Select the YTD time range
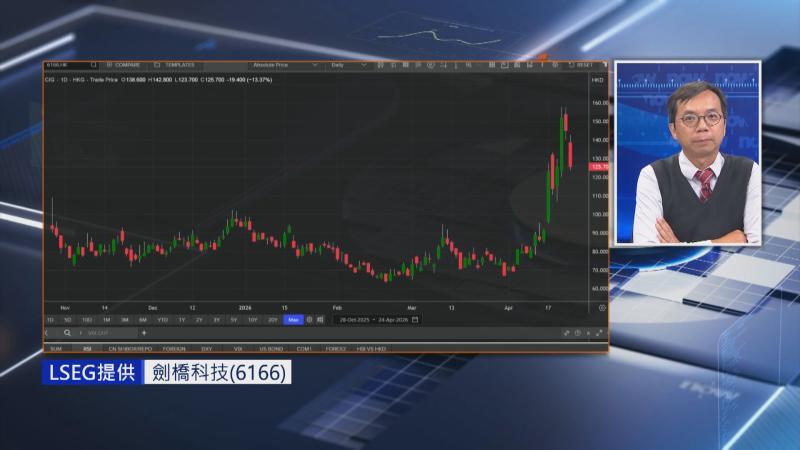 (x=161, y=320)
